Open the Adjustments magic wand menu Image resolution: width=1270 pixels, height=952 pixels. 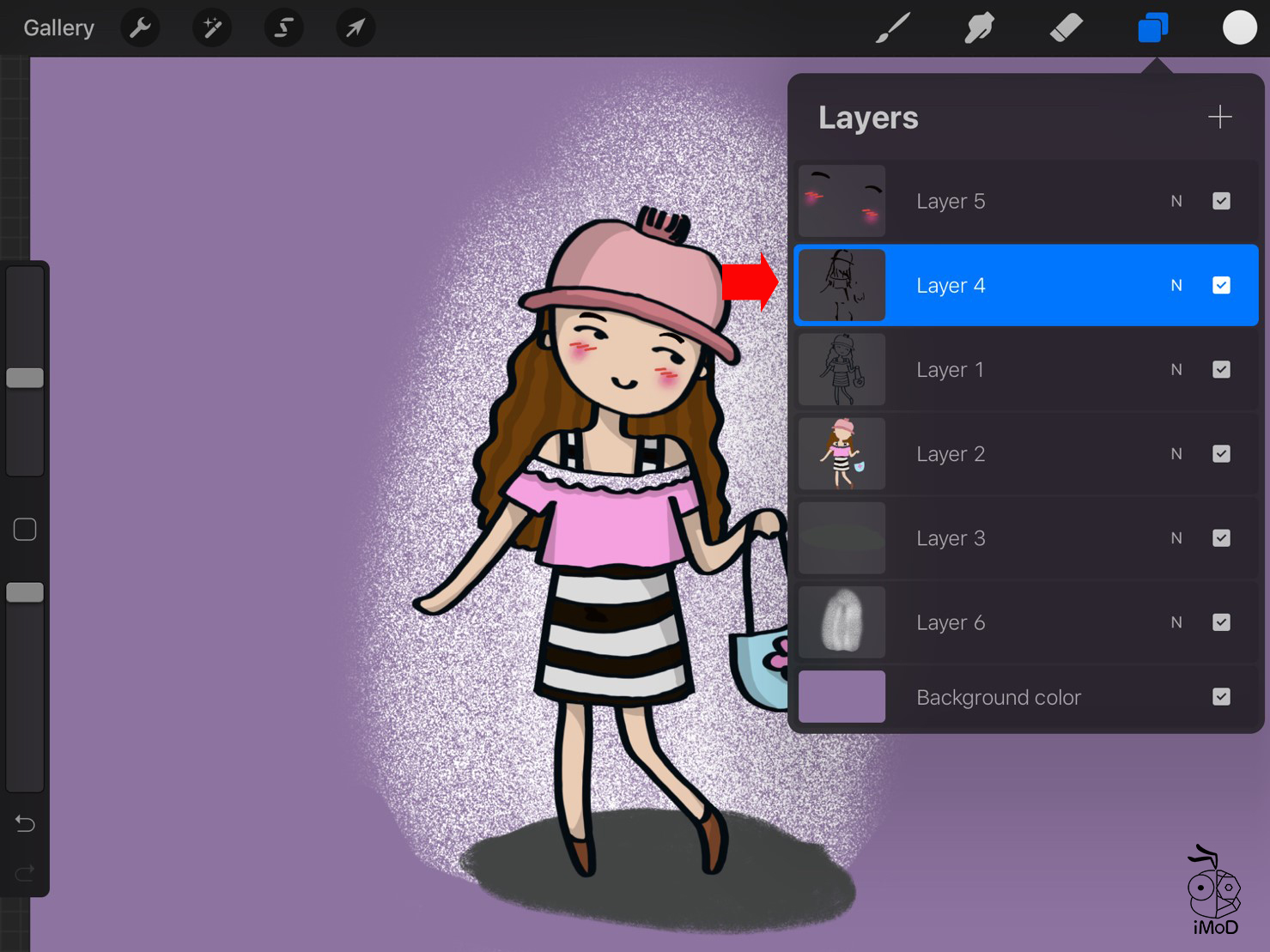(x=211, y=28)
